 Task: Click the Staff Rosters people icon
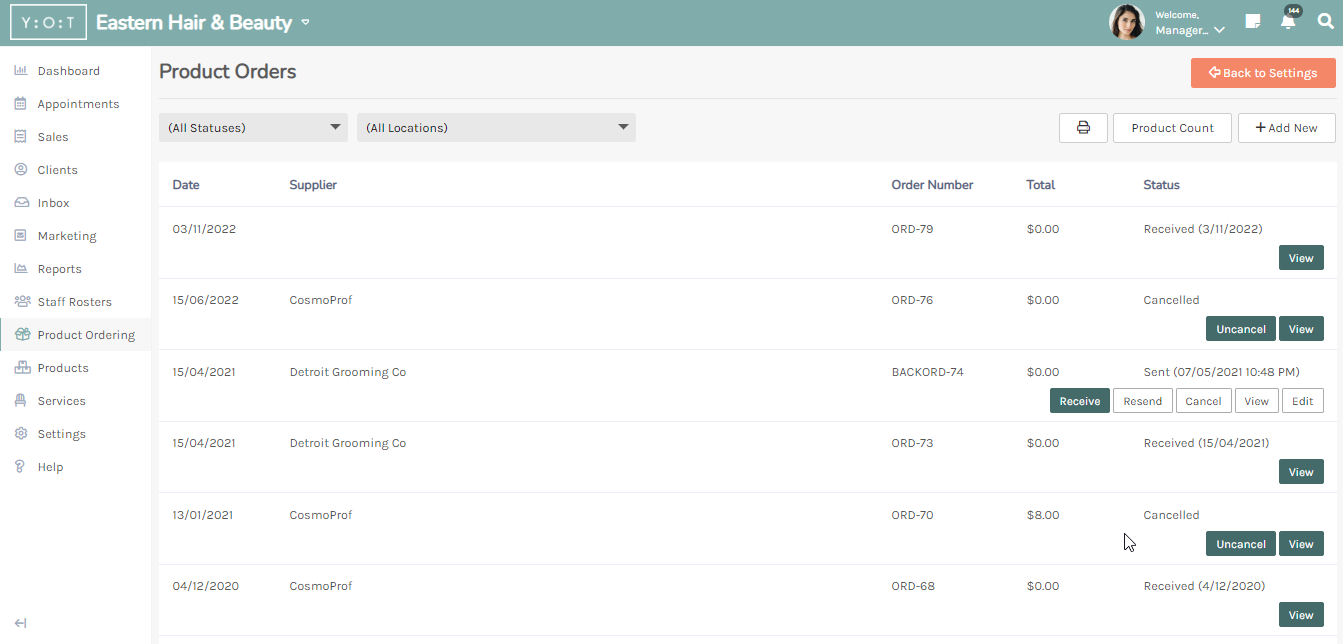21,302
